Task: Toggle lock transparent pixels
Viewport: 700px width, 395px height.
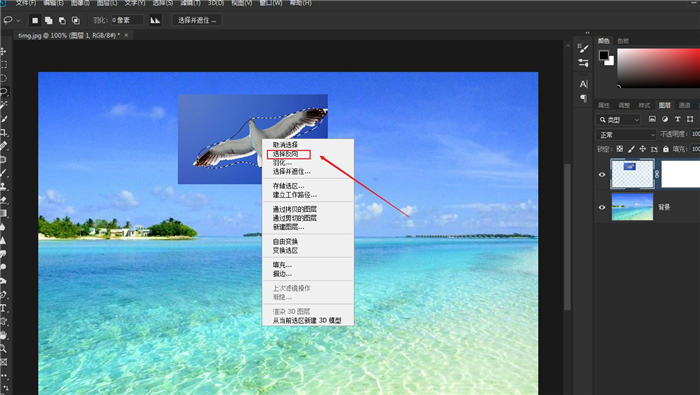Action: pyautogui.click(x=620, y=149)
